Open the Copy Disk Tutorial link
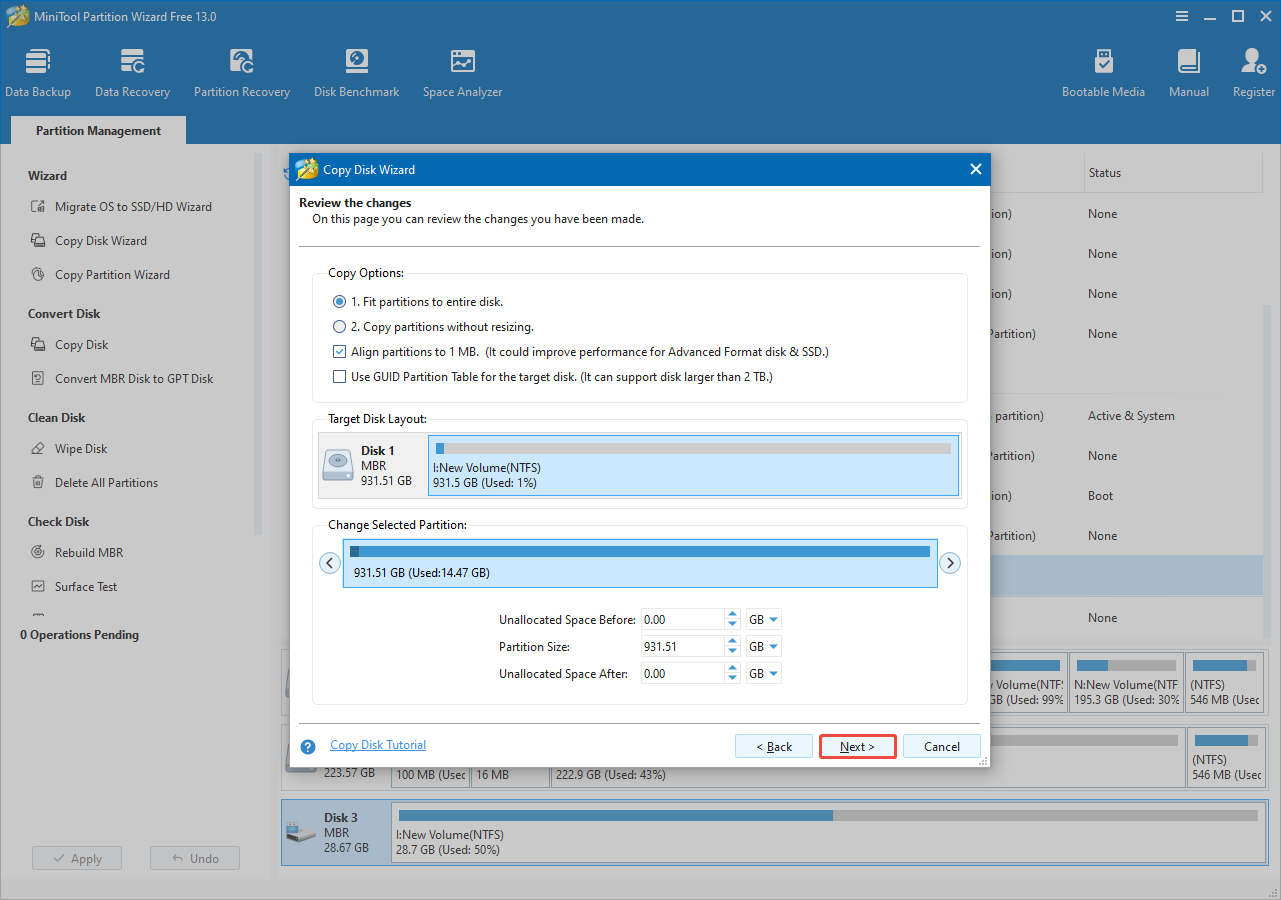1281x900 pixels. (x=377, y=745)
